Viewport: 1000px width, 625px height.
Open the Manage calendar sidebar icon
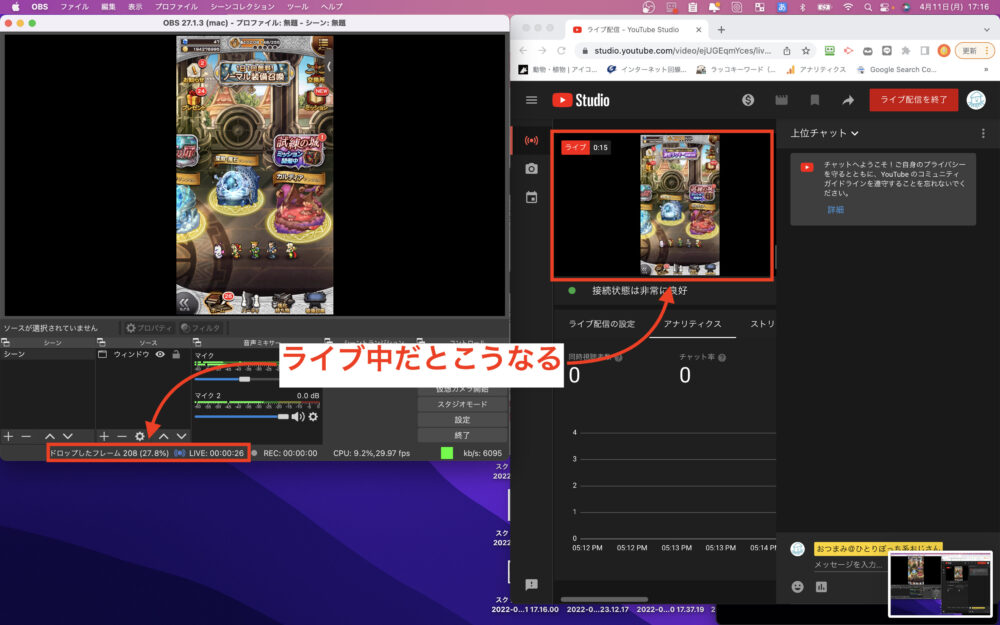(x=531, y=198)
